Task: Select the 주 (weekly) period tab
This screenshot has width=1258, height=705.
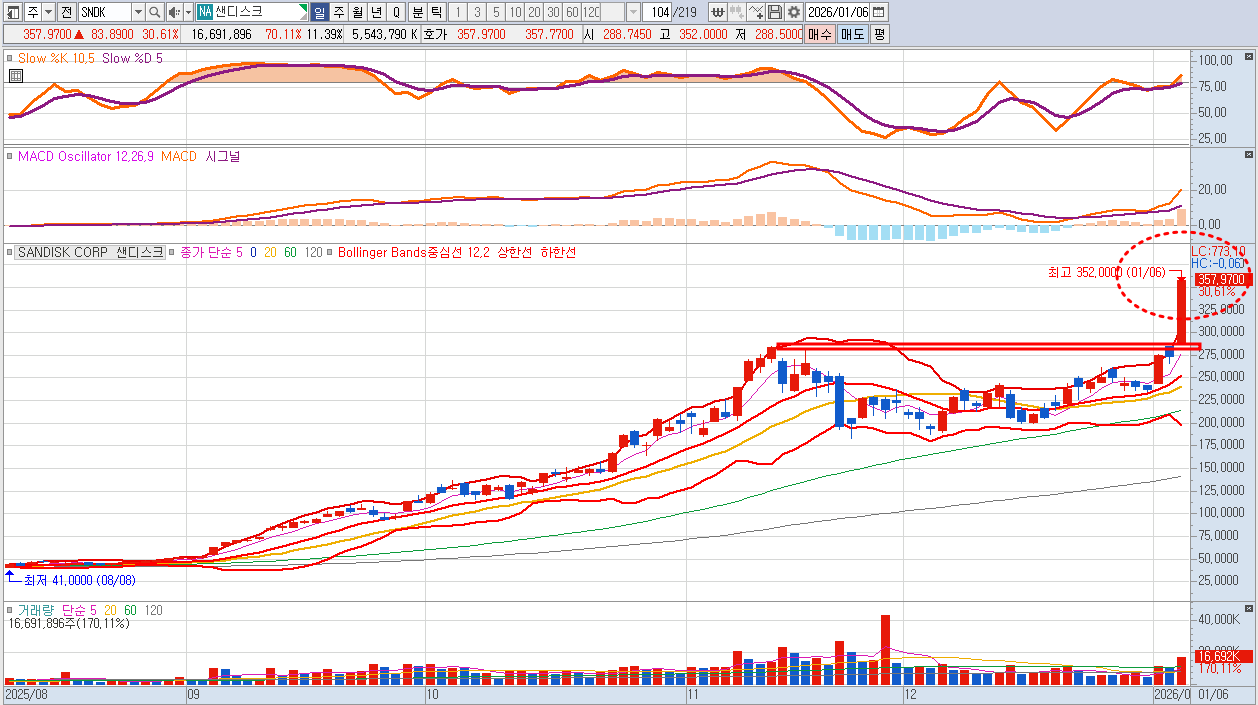Action: click(x=338, y=12)
